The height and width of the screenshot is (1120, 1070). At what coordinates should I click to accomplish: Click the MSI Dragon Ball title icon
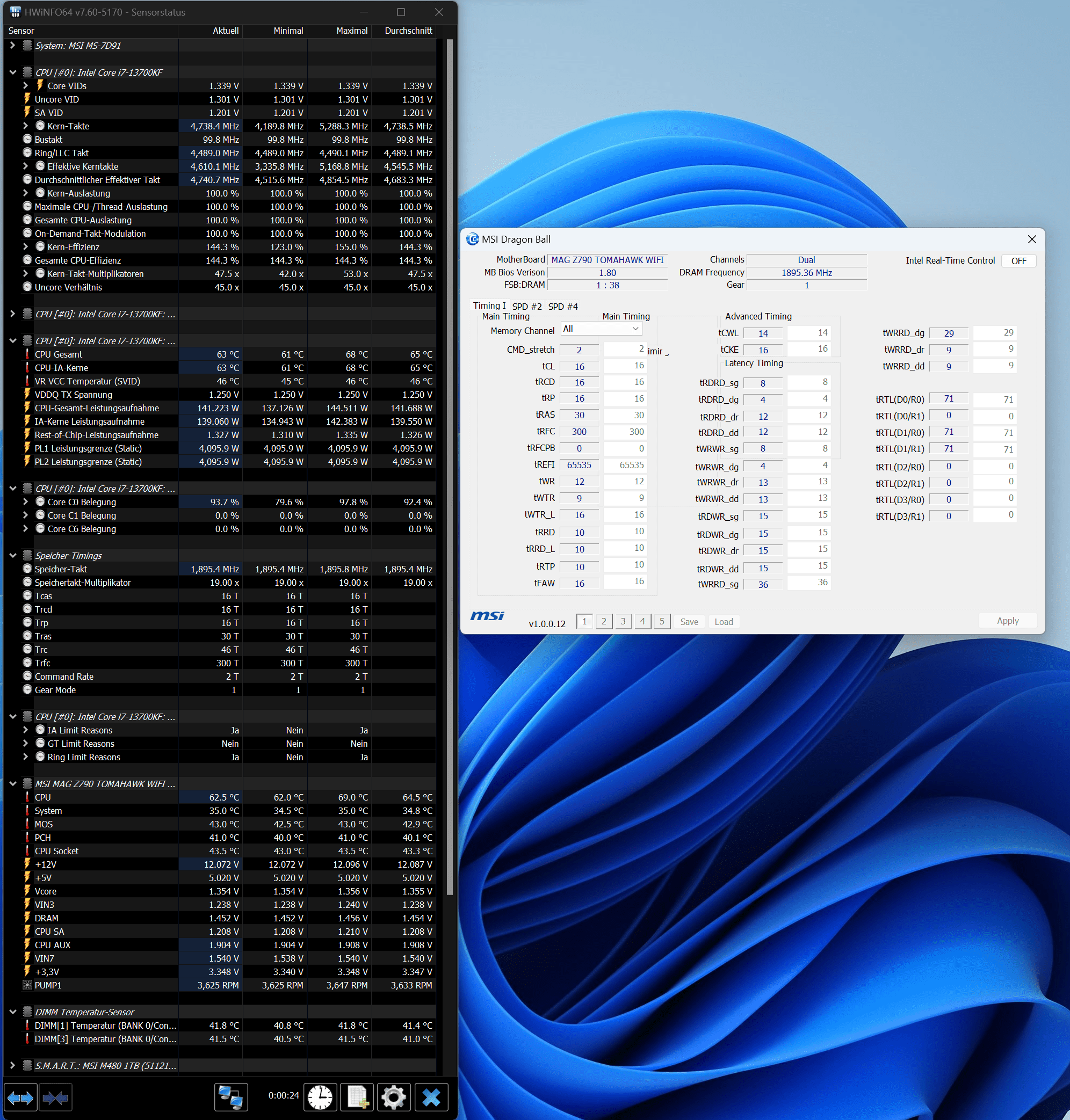click(472, 239)
